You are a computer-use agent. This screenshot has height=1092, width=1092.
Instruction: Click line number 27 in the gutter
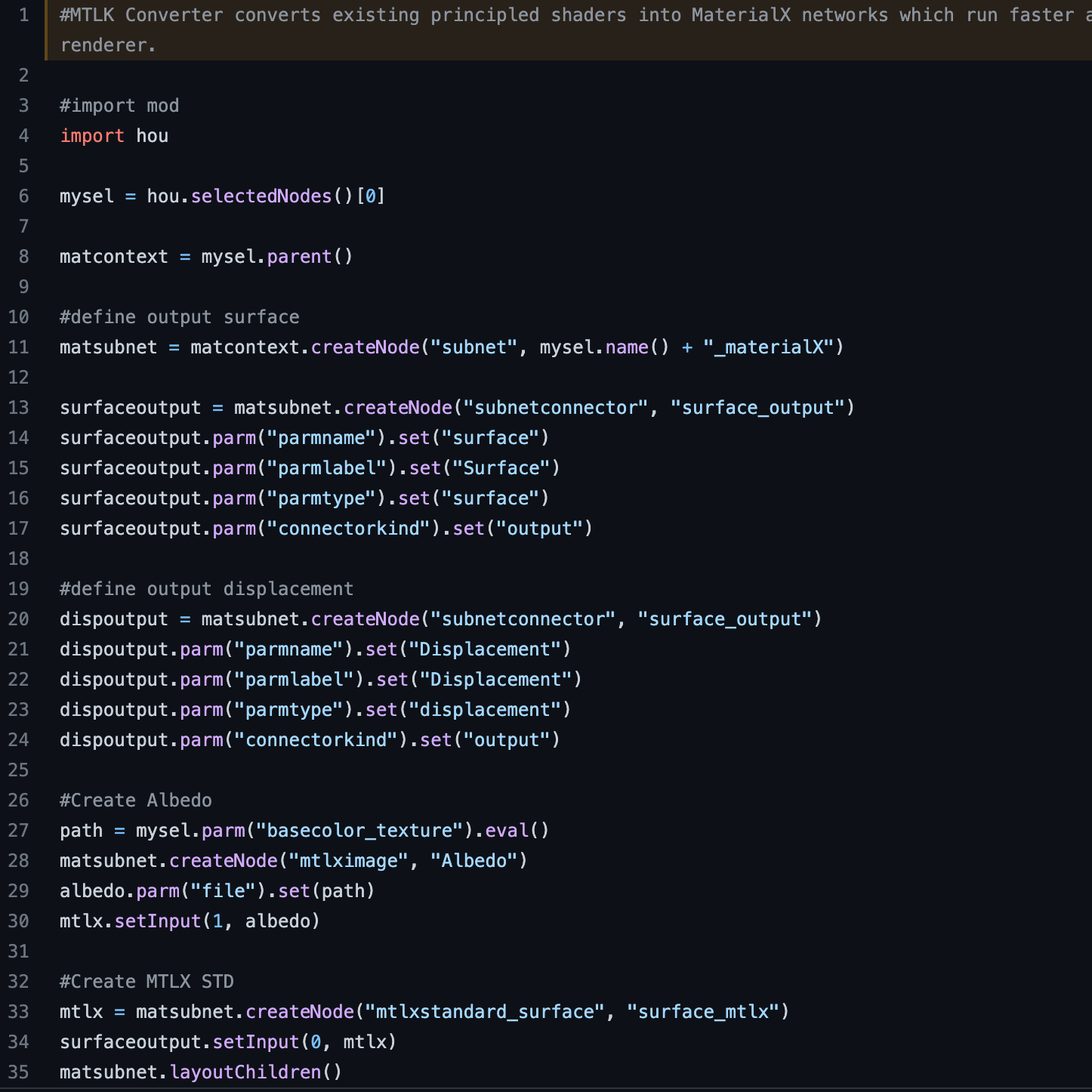18,831
